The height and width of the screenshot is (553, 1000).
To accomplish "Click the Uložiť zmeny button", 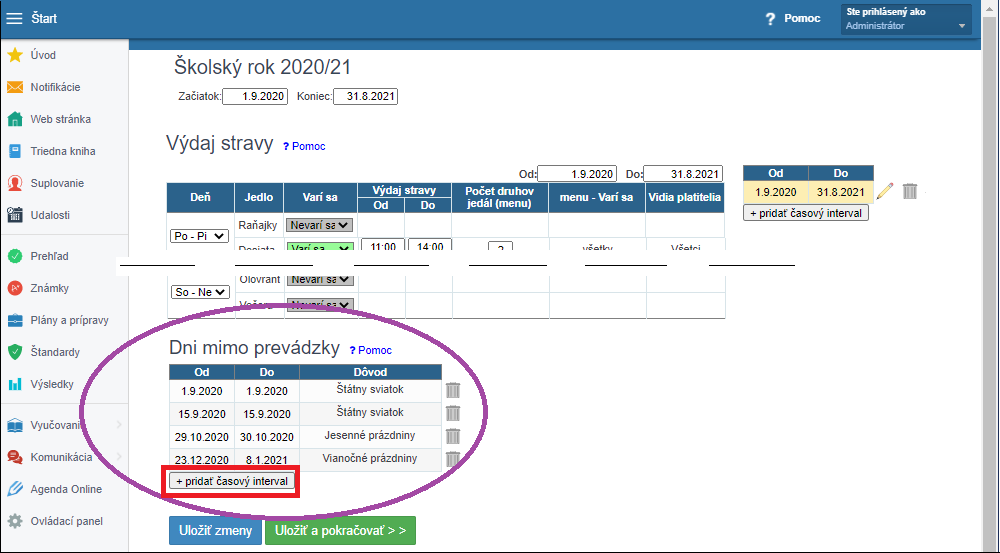I will 215,531.
